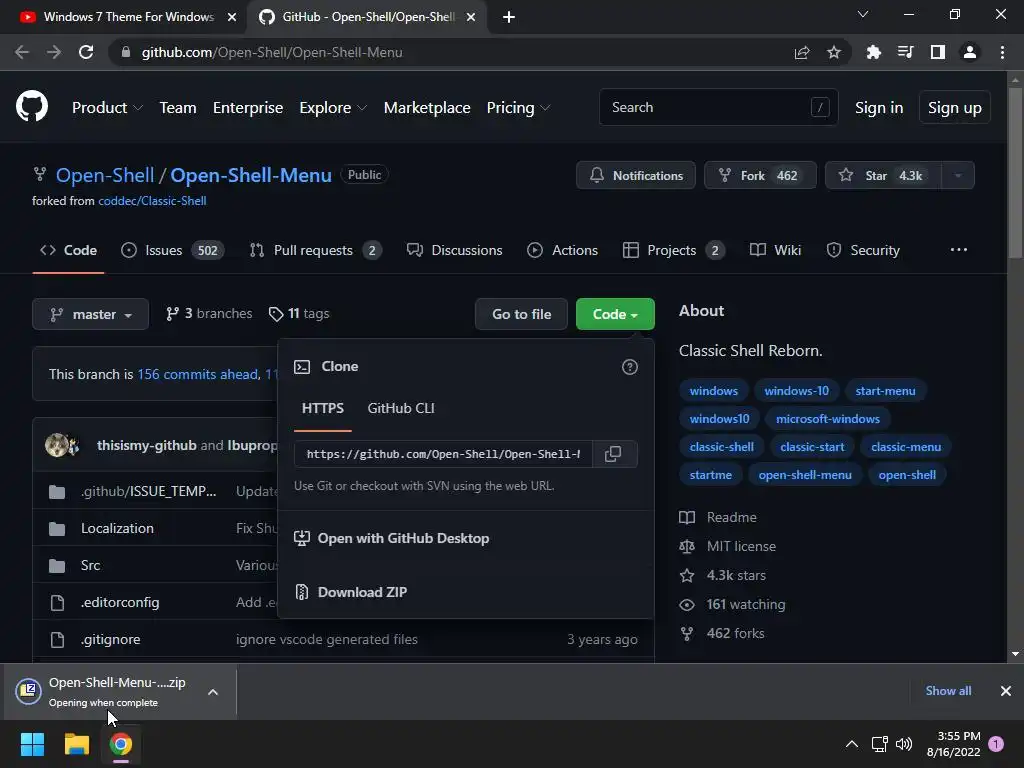Click the GitHub search field

(718, 107)
